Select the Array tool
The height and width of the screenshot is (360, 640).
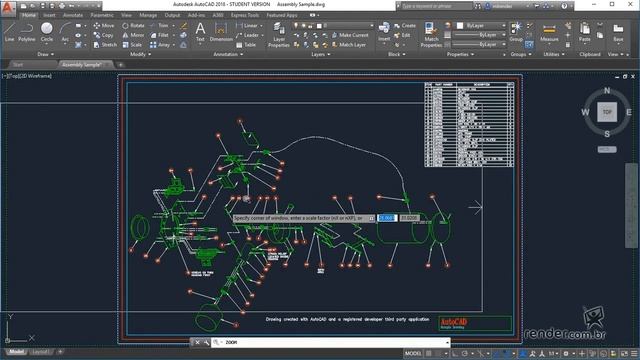pos(160,44)
